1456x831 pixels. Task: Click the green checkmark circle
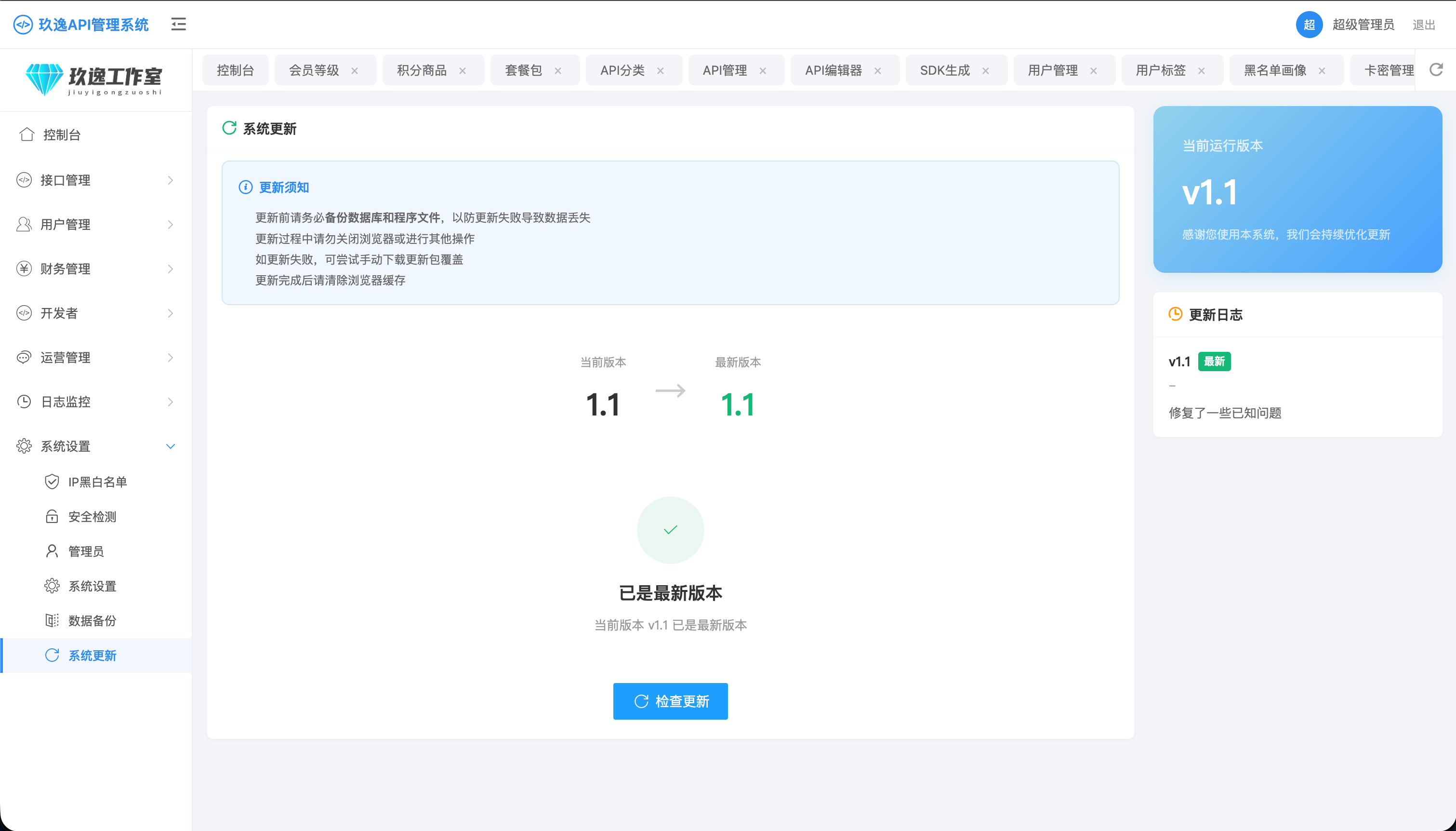click(671, 530)
